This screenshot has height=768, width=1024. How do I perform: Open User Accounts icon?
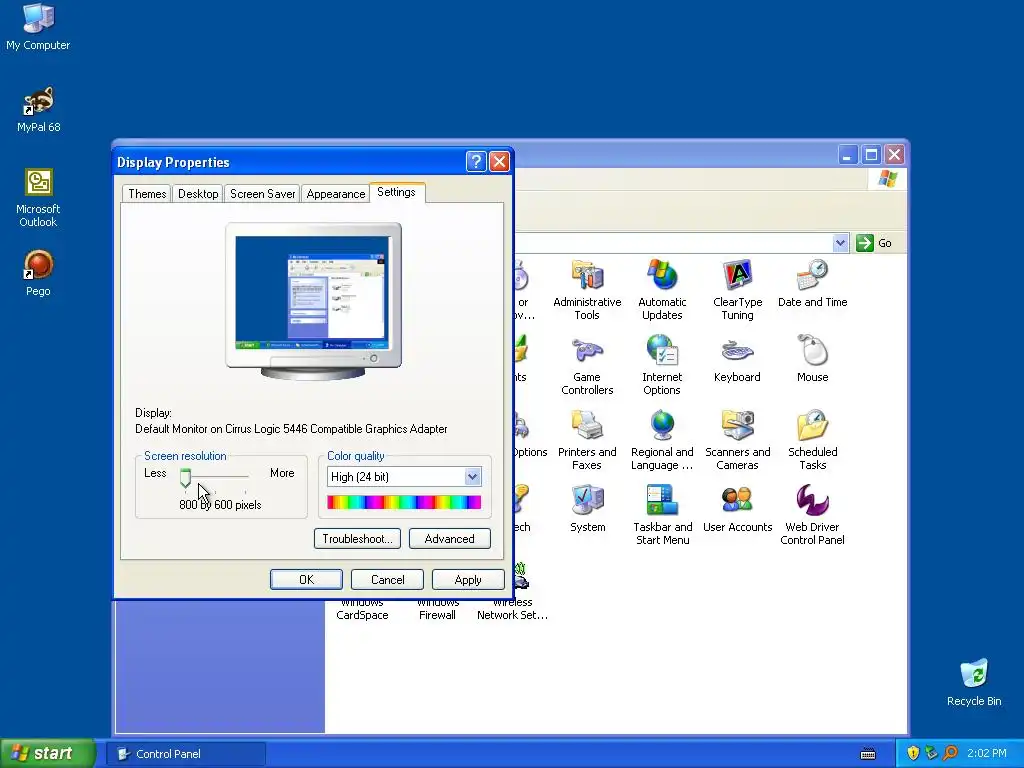tap(737, 509)
